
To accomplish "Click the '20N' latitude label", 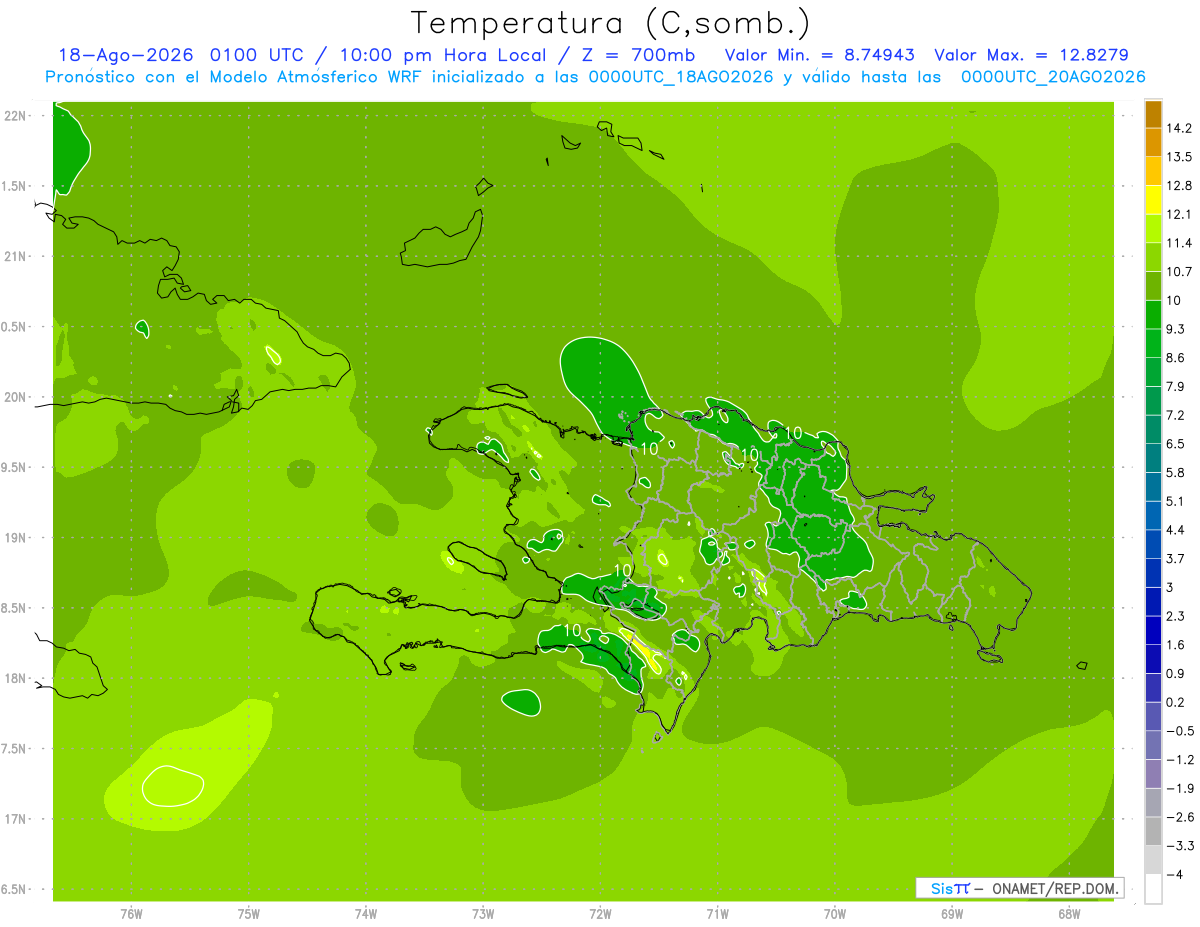I will [16, 397].
